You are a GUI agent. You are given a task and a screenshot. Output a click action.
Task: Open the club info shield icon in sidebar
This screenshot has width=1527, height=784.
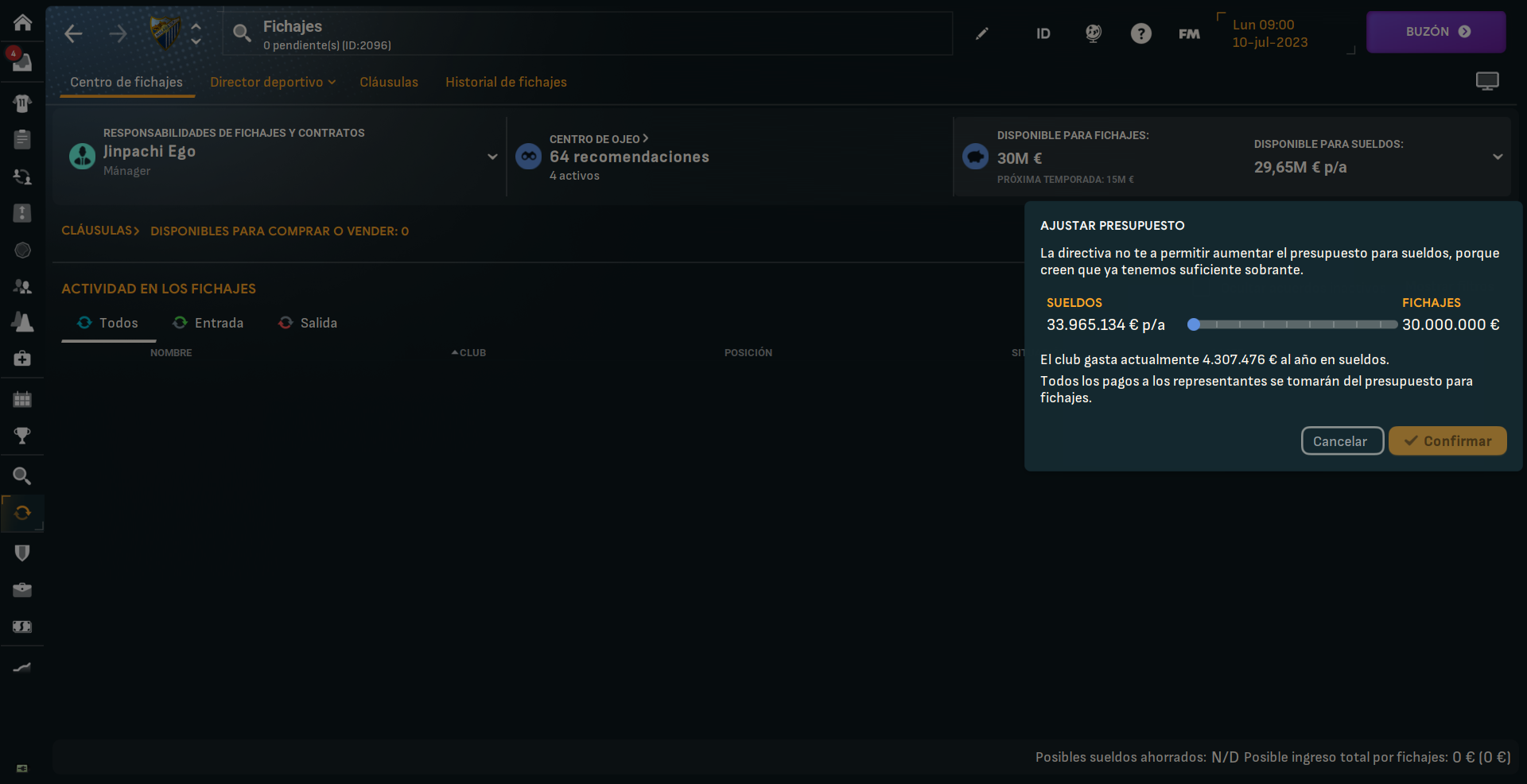(22, 553)
